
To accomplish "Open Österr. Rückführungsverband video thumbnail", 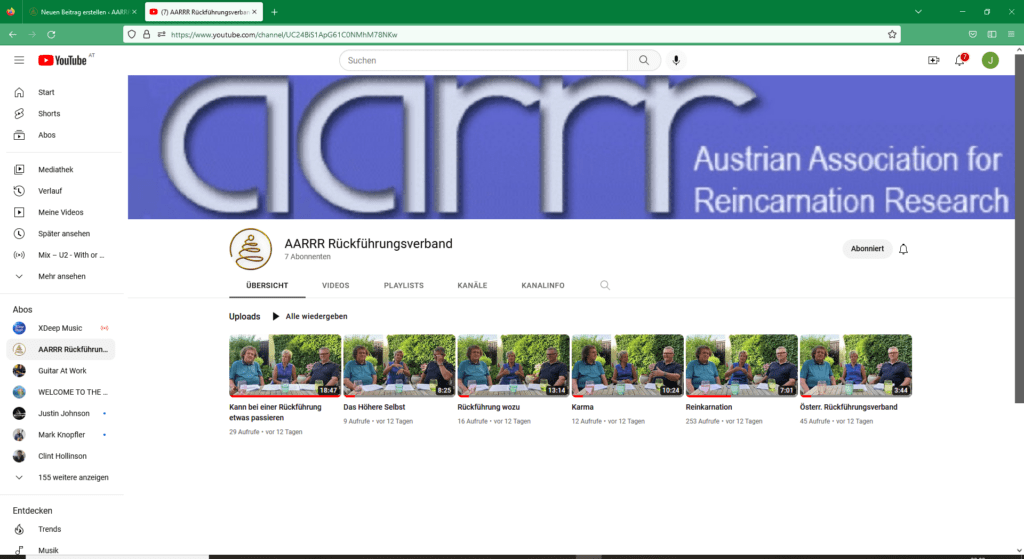I will (x=856, y=366).
